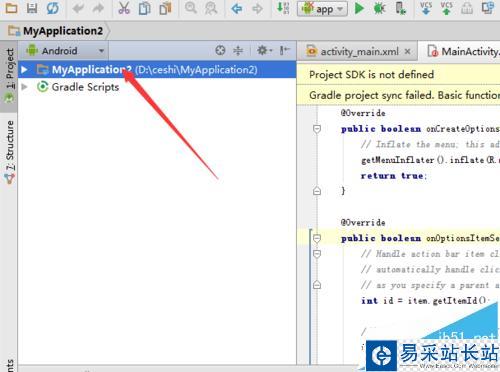500x372 pixels.
Task: Click the '// automatically handle' comment line
Action: pos(430,269)
